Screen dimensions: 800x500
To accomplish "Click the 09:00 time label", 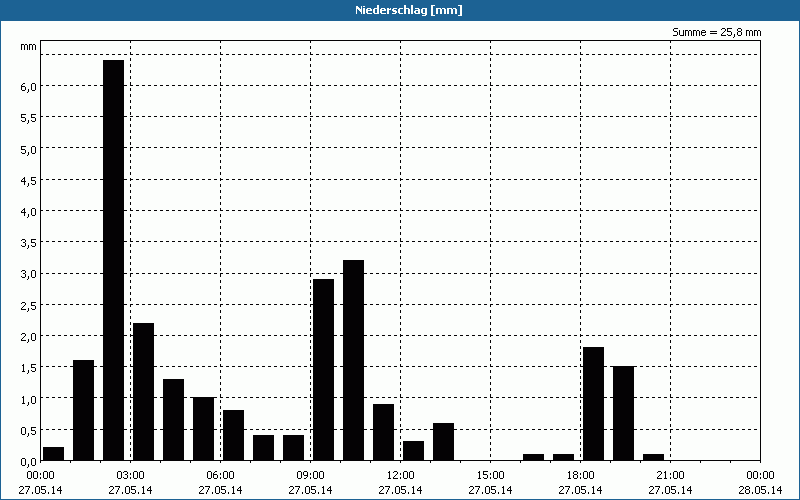I will 311,476.
